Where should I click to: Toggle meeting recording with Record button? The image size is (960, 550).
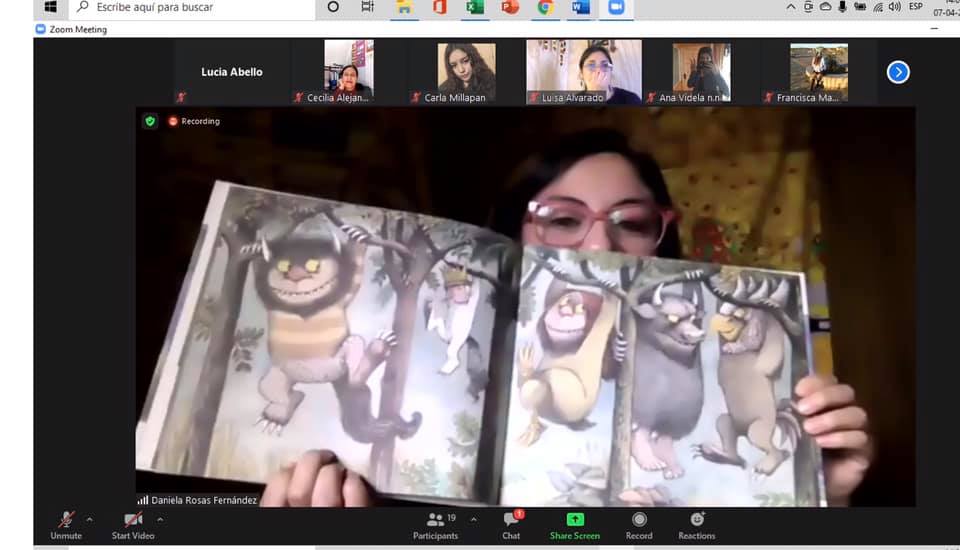639,524
